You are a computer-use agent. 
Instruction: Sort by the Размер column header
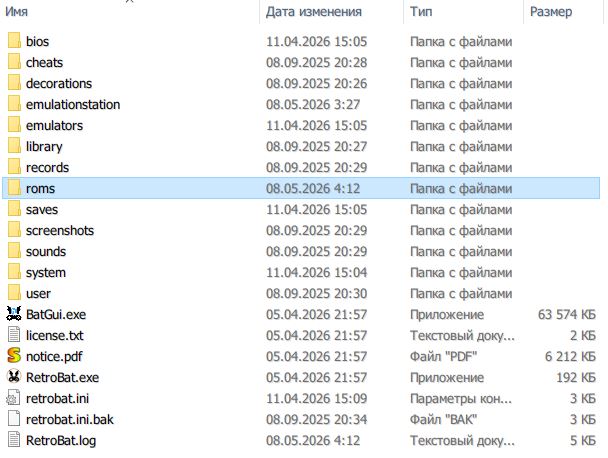coord(551,12)
